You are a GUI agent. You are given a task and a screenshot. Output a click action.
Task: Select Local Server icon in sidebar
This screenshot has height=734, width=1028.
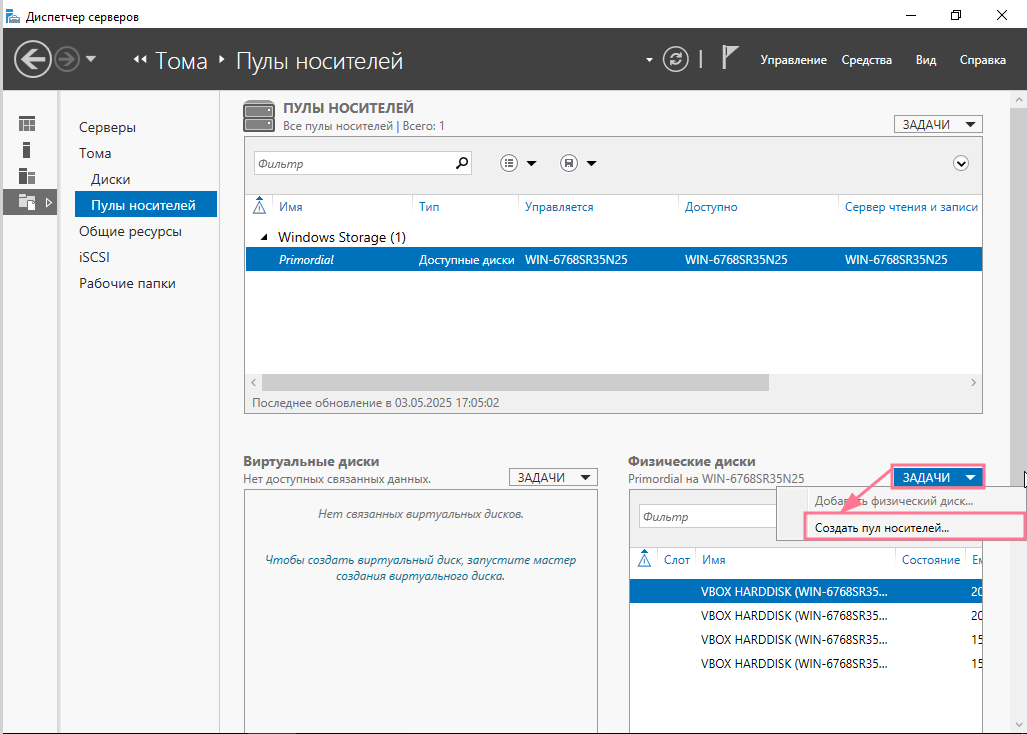(27, 150)
